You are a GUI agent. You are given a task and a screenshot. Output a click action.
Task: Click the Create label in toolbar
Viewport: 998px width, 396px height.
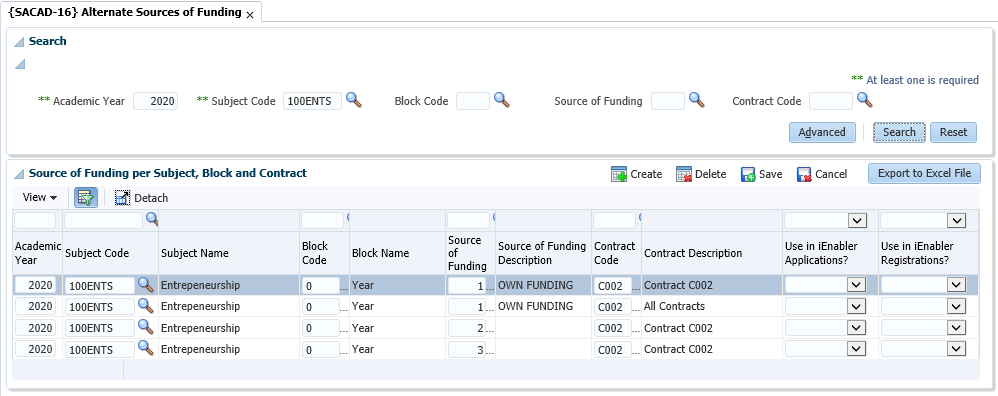click(646, 174)
